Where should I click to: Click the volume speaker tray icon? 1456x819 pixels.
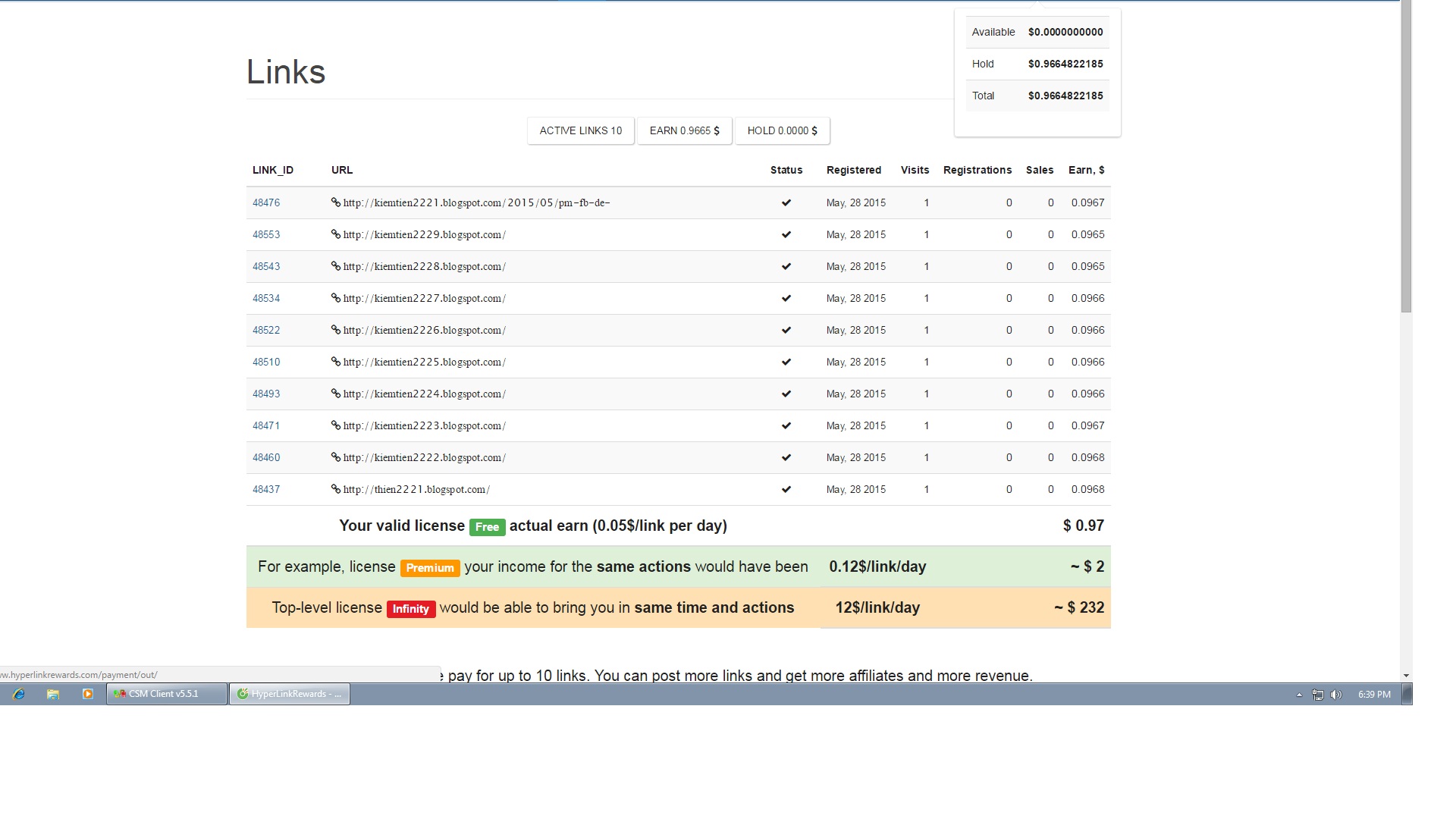(x=1336, y=695)
